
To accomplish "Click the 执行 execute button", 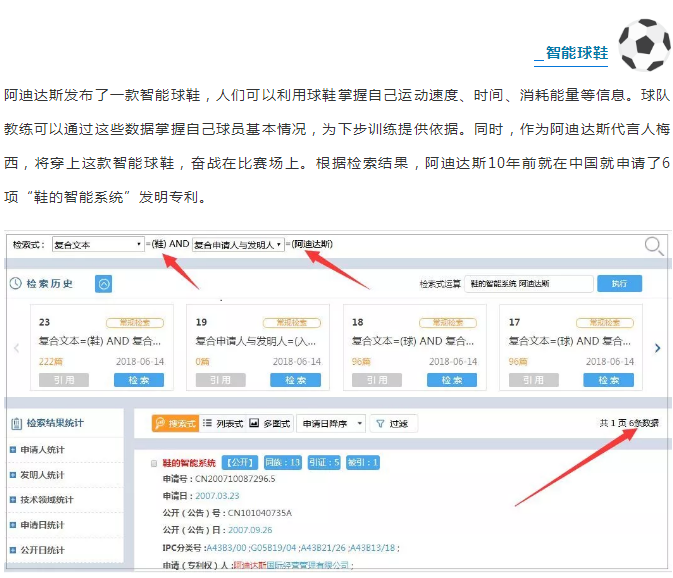I will click(x=619, y=284).
